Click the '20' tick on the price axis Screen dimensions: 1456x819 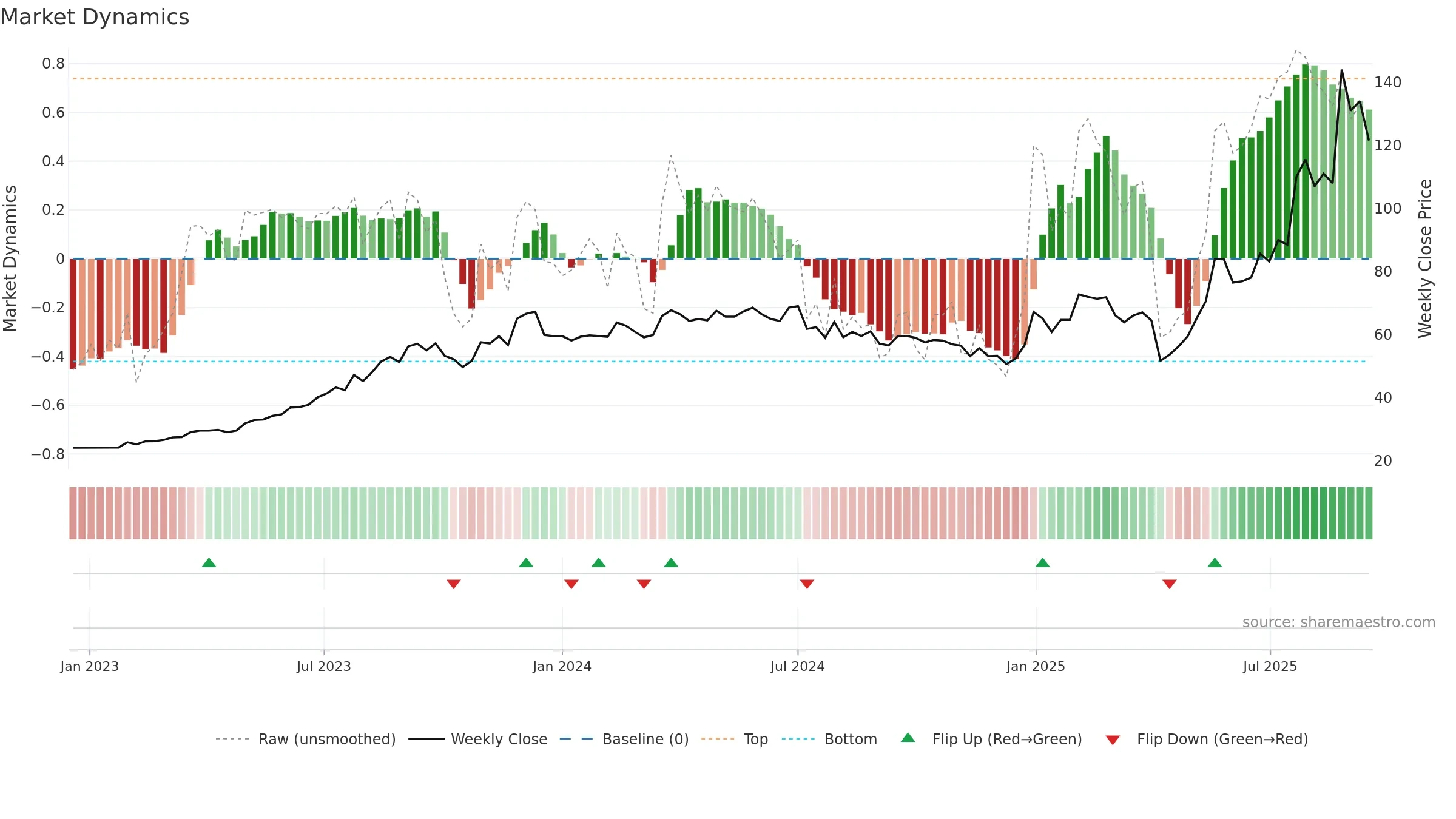(1383, 460)
